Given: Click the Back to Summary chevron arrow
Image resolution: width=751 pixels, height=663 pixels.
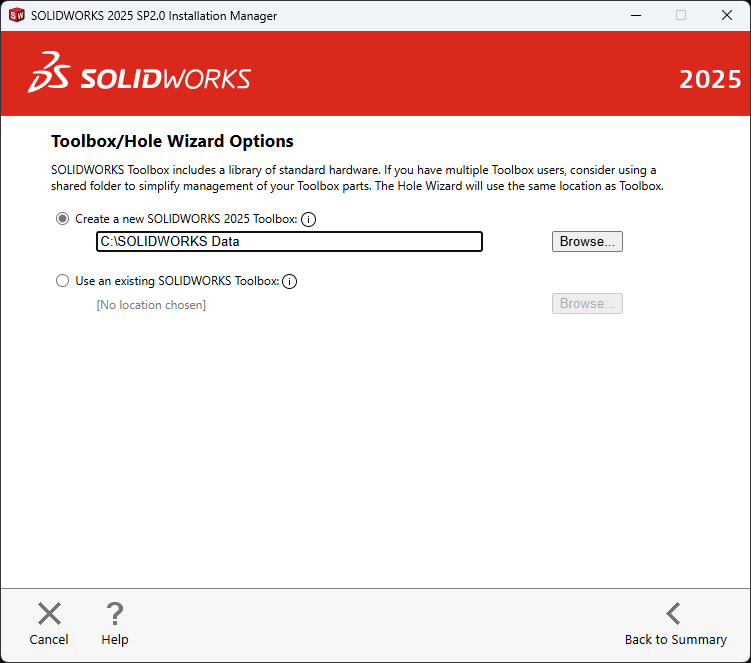Looking at the screenshot, I should (x=674, y=614).
